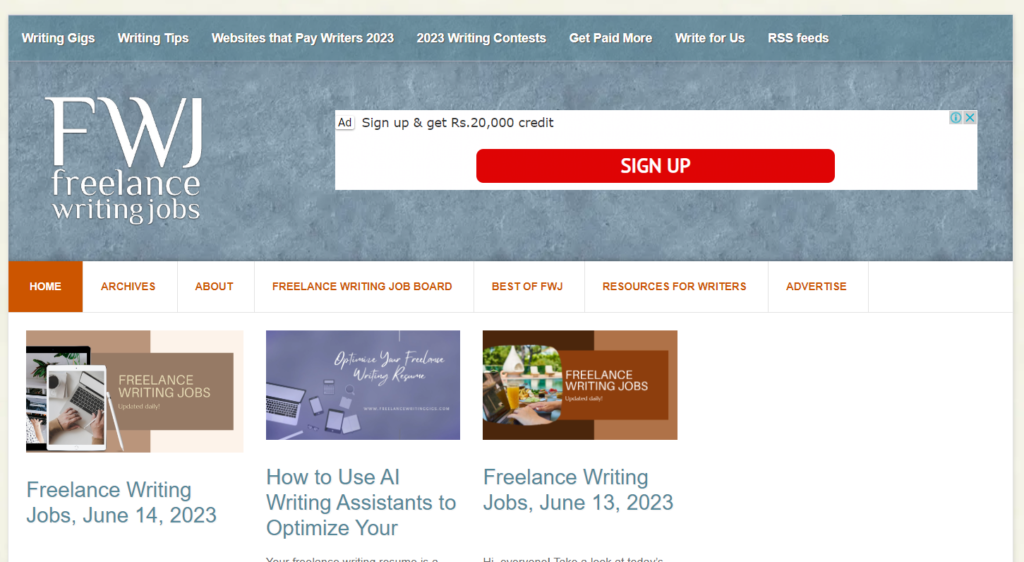The width and height of the screenshot is (1024, 562).
Task: Open Writing Tips in top navigation
Action: point(153,38)
